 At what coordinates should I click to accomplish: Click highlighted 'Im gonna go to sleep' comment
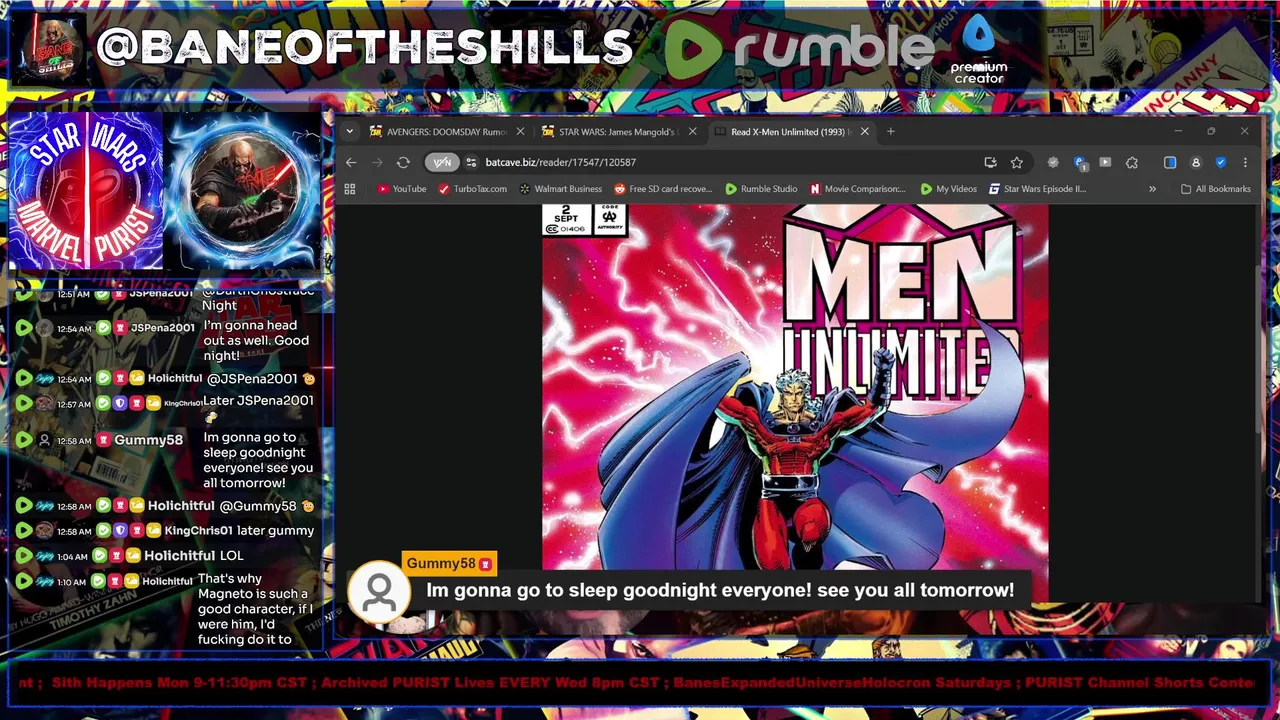tap(720, 590)
